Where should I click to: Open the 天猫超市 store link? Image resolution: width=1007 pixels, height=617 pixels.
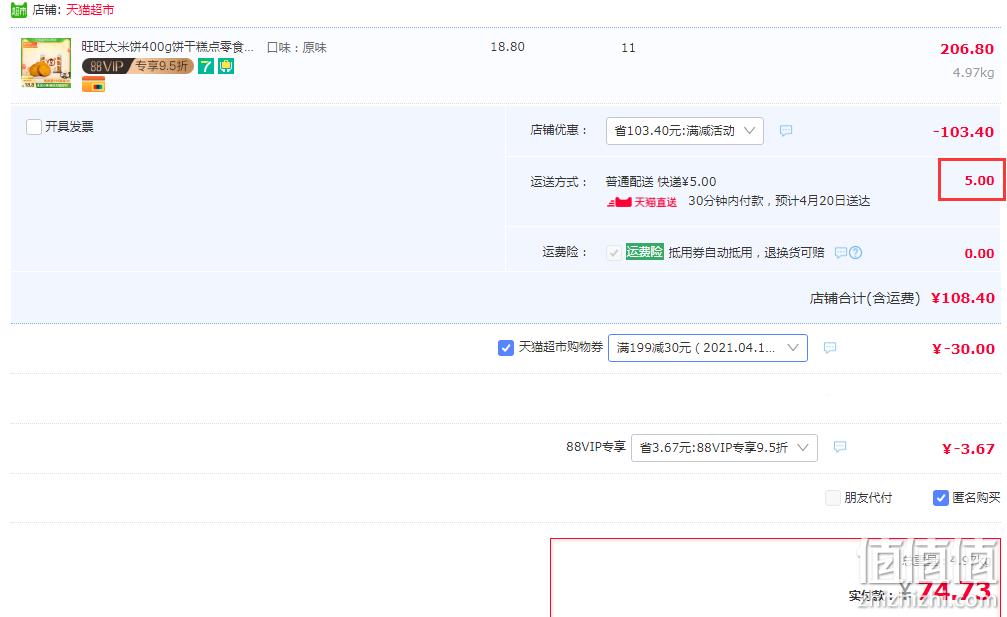tap(90, 10)
